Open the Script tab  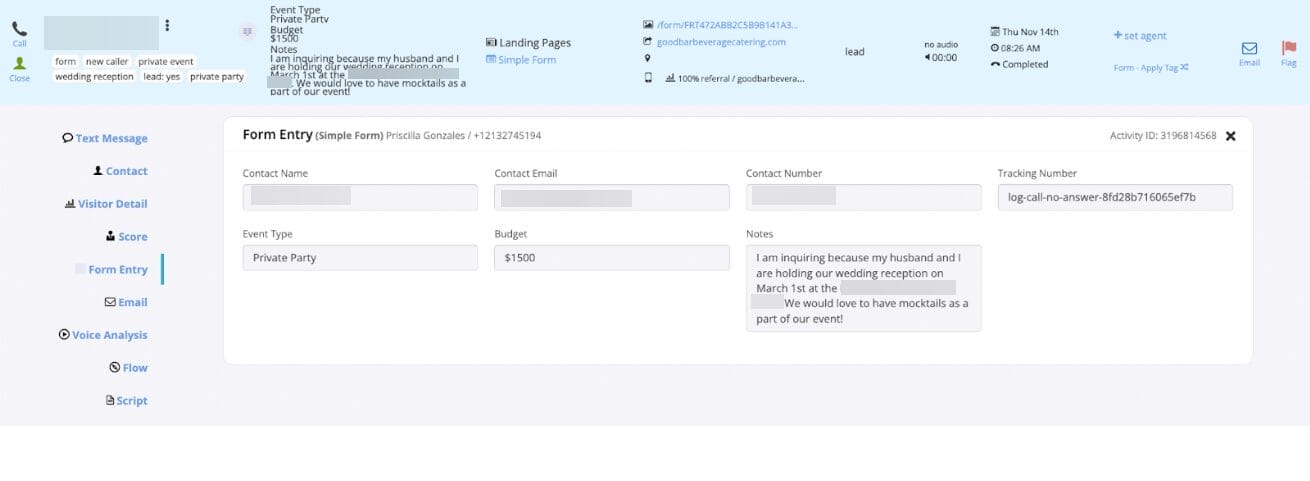[x=126, y=401]
